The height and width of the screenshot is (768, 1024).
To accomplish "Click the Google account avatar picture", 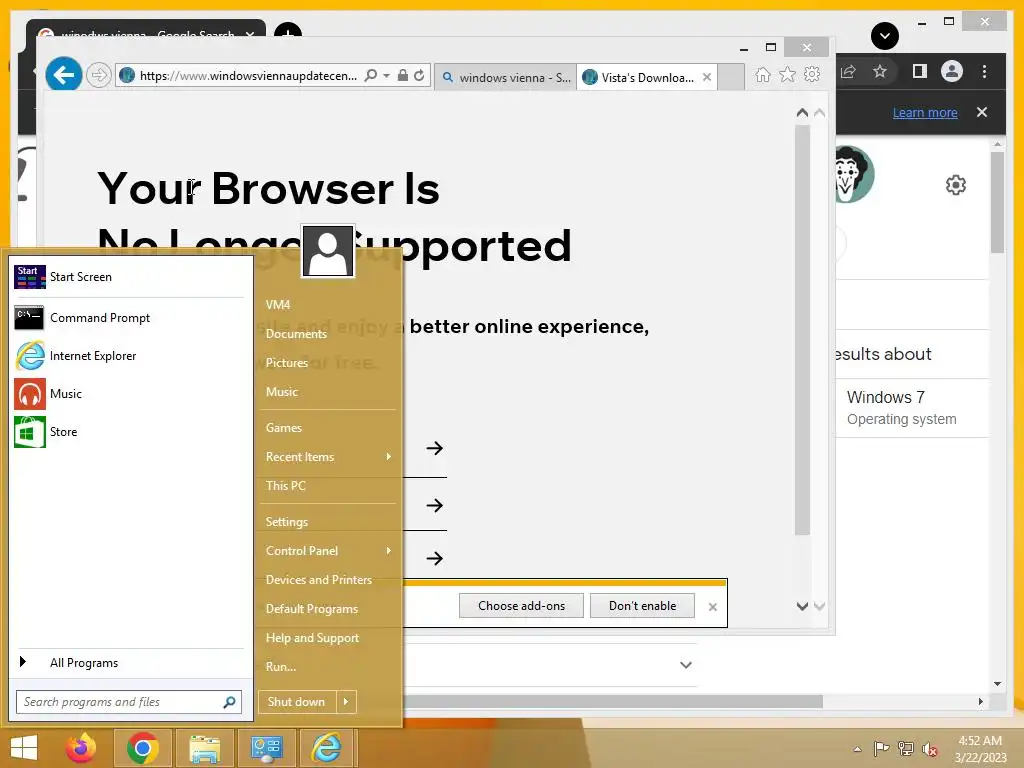I will (855, 174).
